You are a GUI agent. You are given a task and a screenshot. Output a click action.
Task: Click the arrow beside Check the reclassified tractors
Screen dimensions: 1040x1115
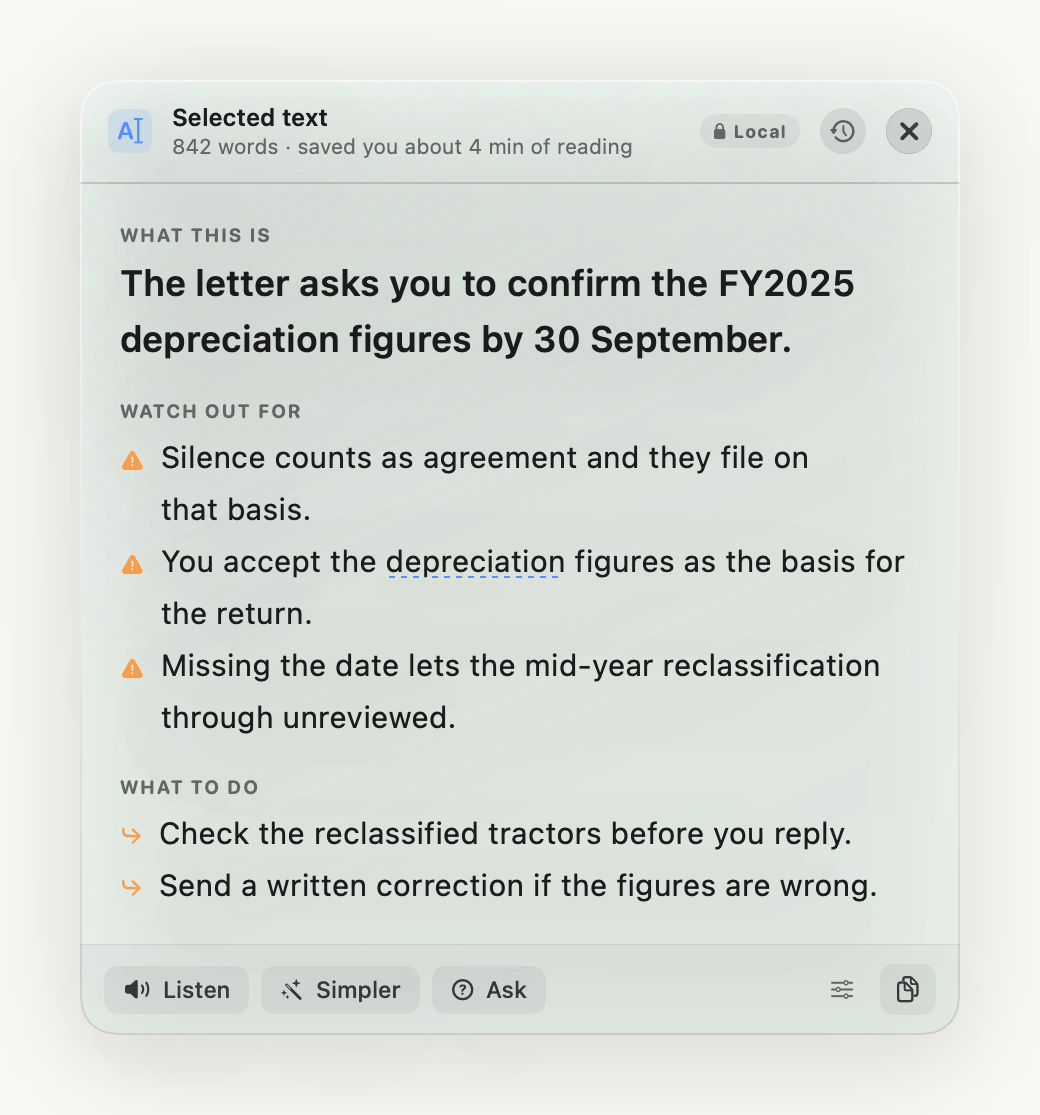click(x=132, y=835)
